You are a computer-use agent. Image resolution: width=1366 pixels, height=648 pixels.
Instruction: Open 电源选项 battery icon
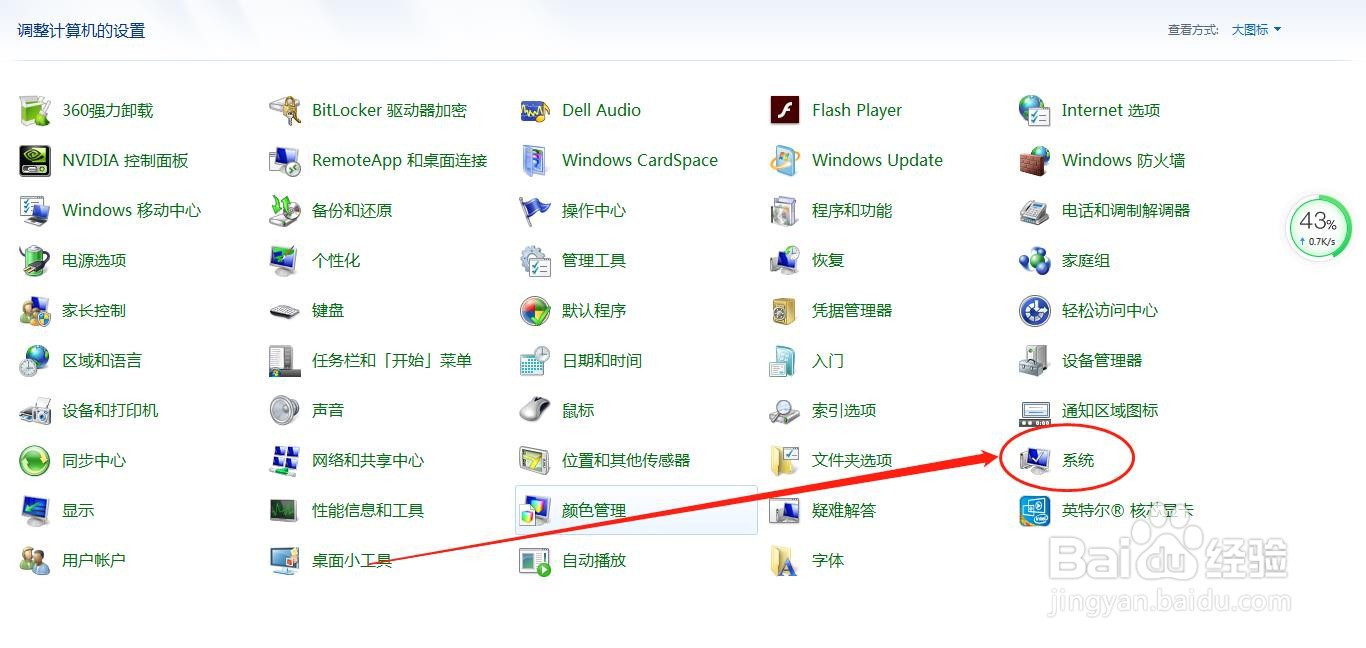click(35, 260)
